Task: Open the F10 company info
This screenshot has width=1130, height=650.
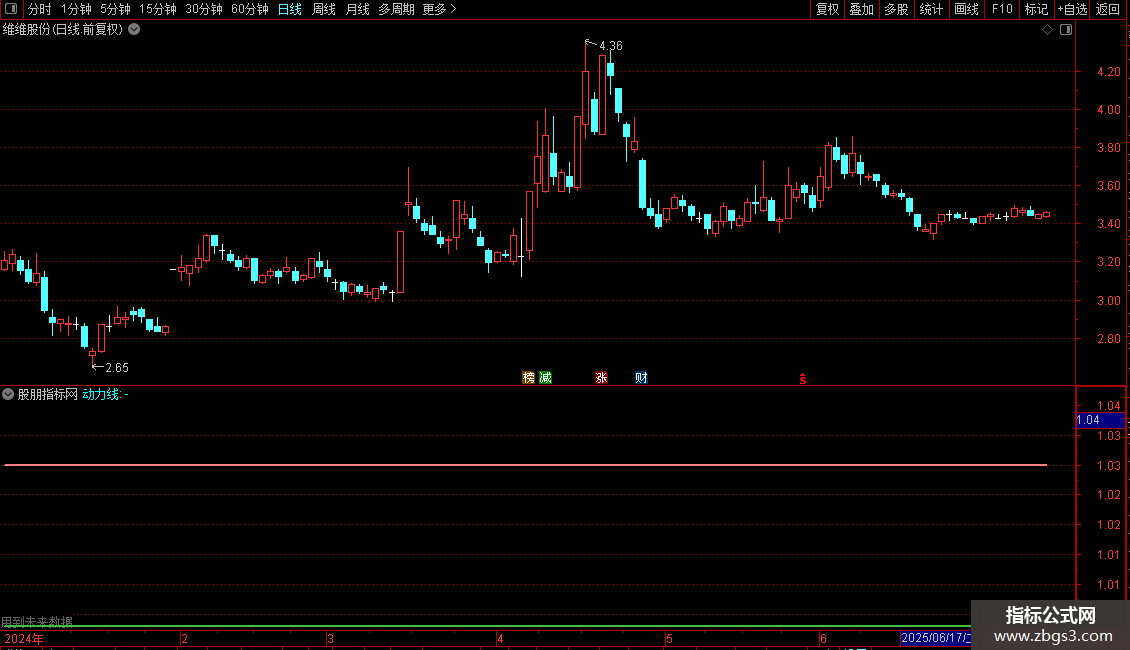Action: click(x=1002, y=9)
